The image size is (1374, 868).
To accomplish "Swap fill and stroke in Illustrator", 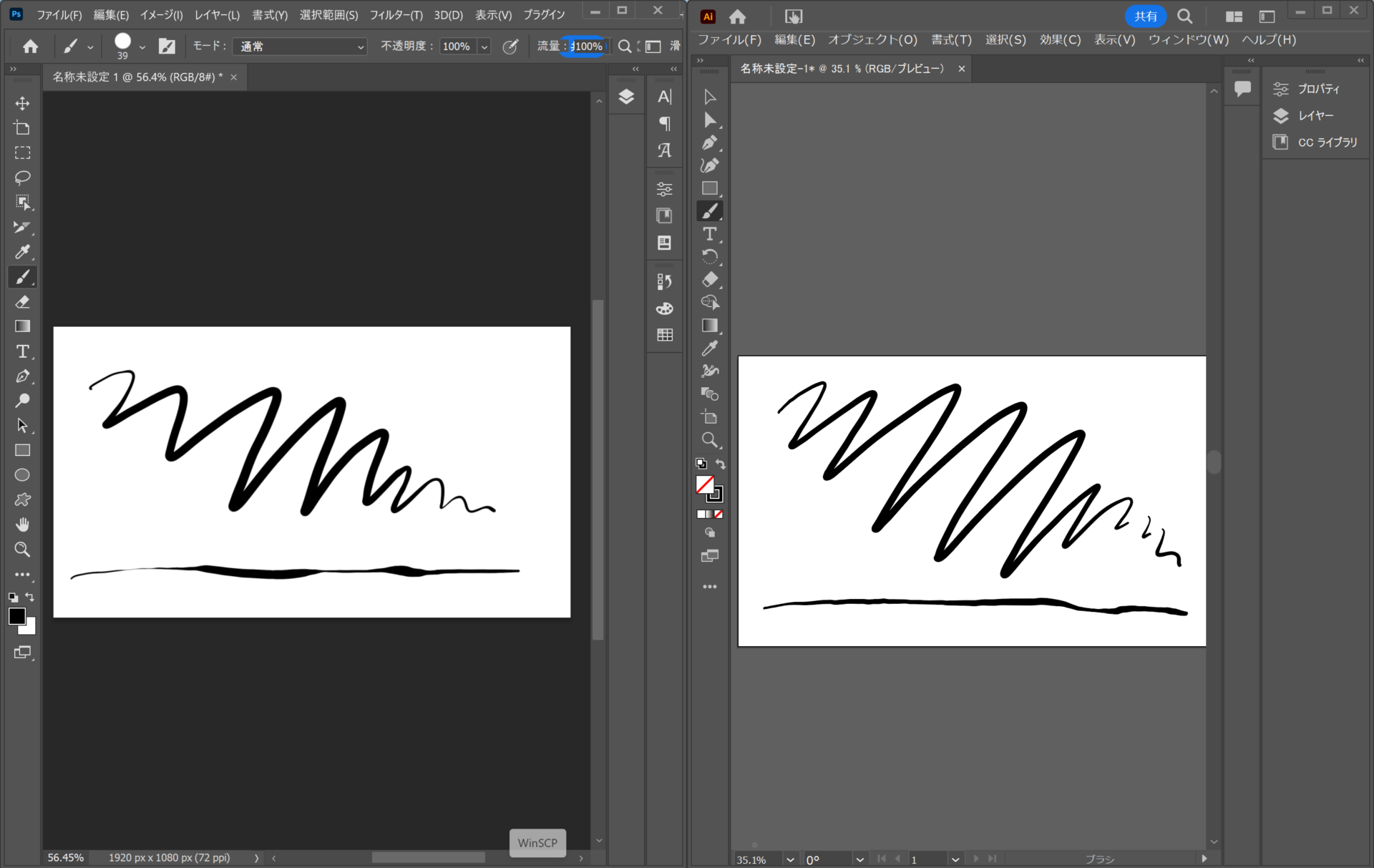I will click(721, 464).
